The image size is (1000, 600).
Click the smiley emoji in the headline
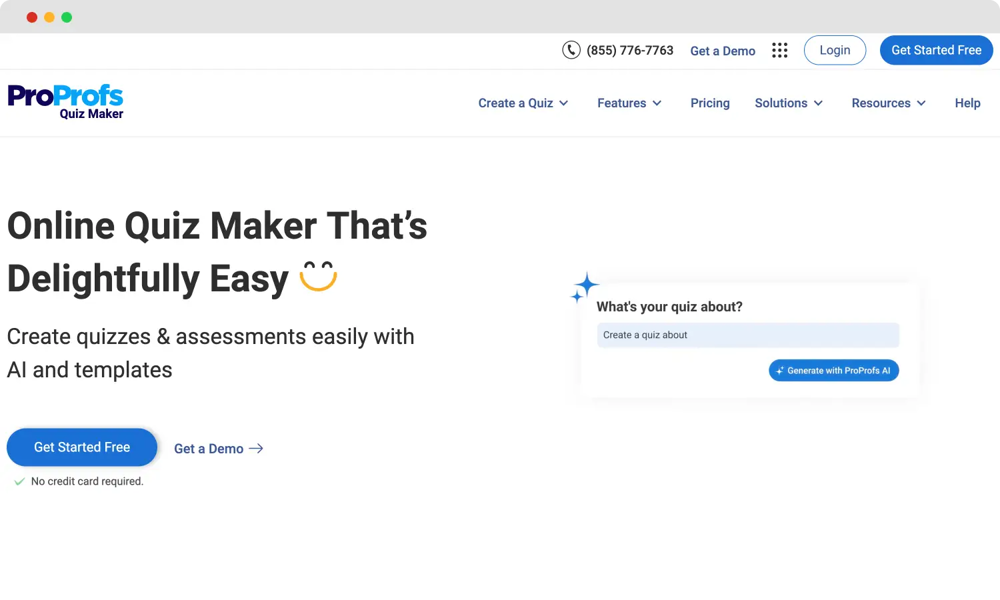tap(317, 276)
